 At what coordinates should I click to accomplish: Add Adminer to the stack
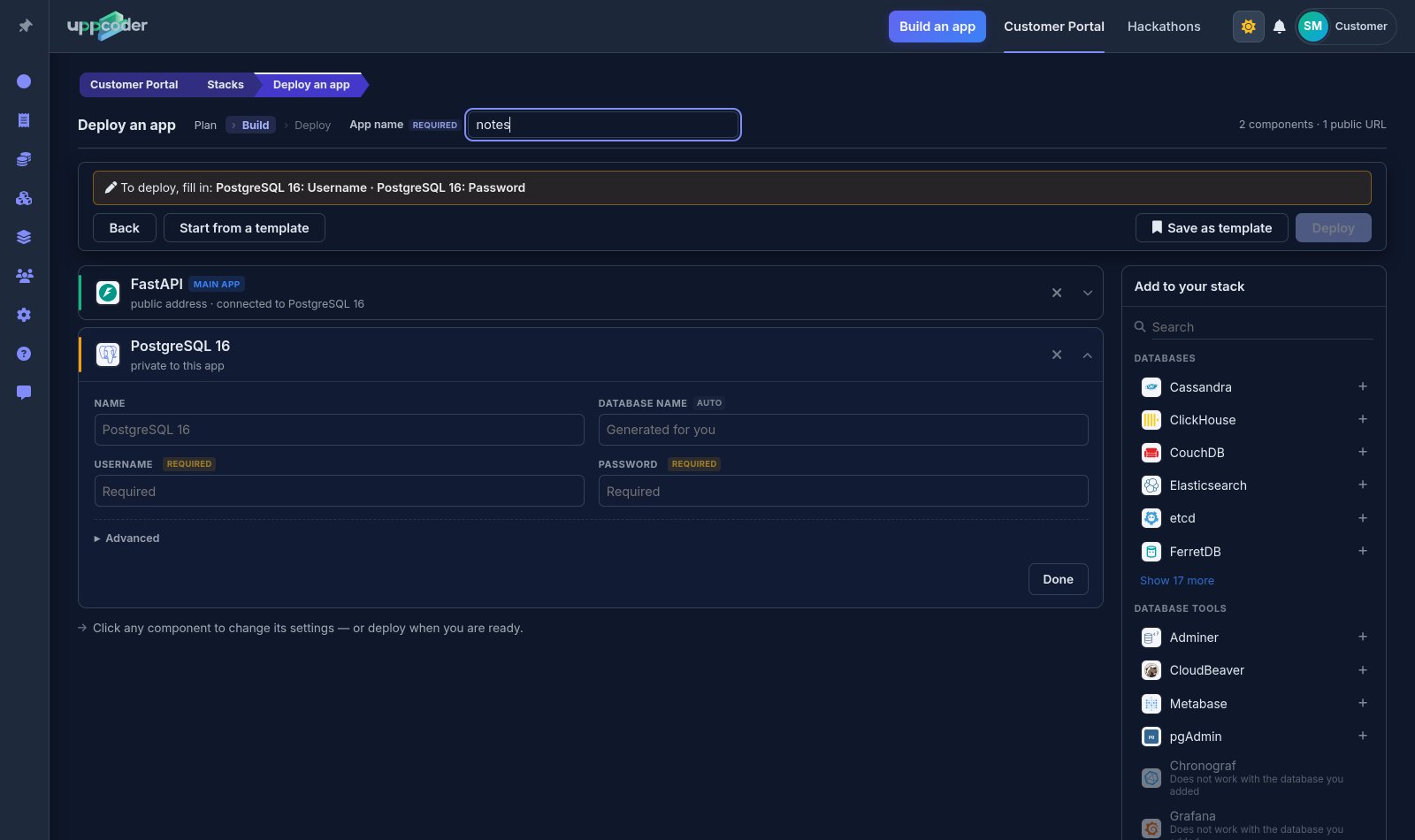(1363, 637)
